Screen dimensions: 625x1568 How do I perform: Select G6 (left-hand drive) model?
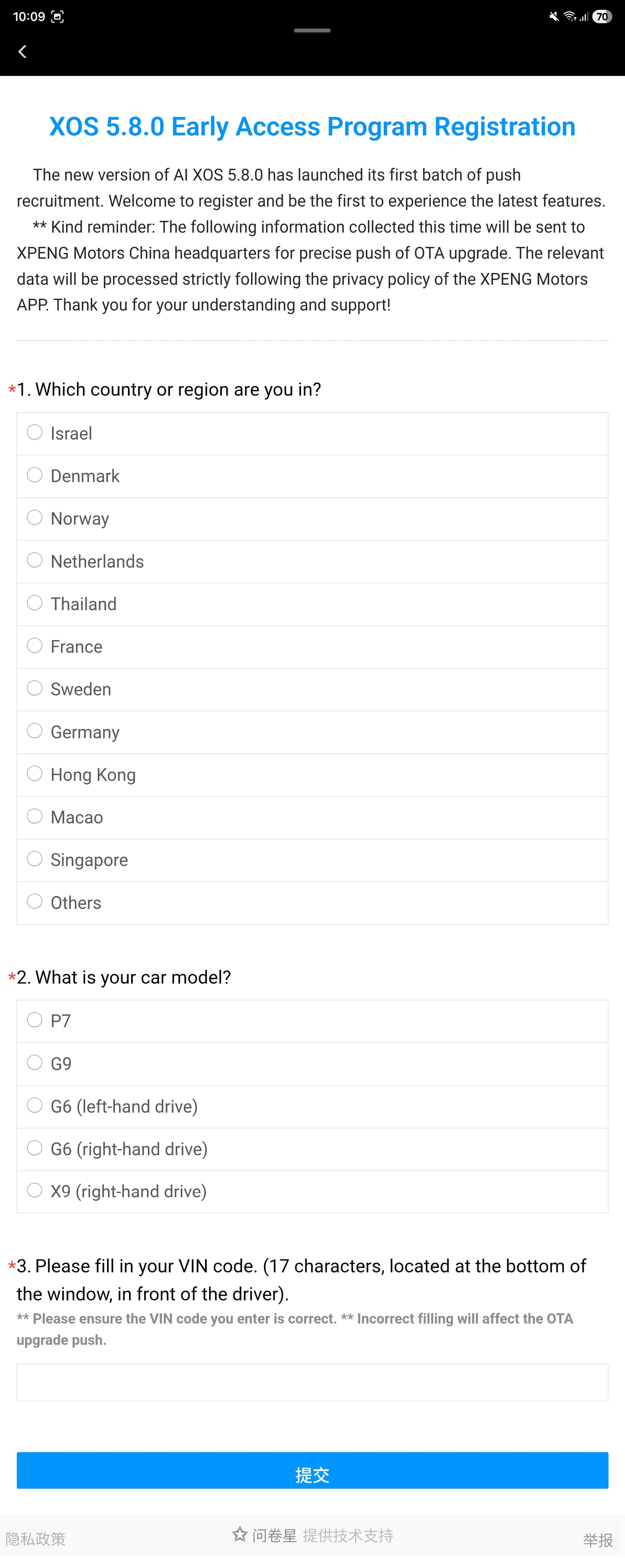[x=35, y=1105]
